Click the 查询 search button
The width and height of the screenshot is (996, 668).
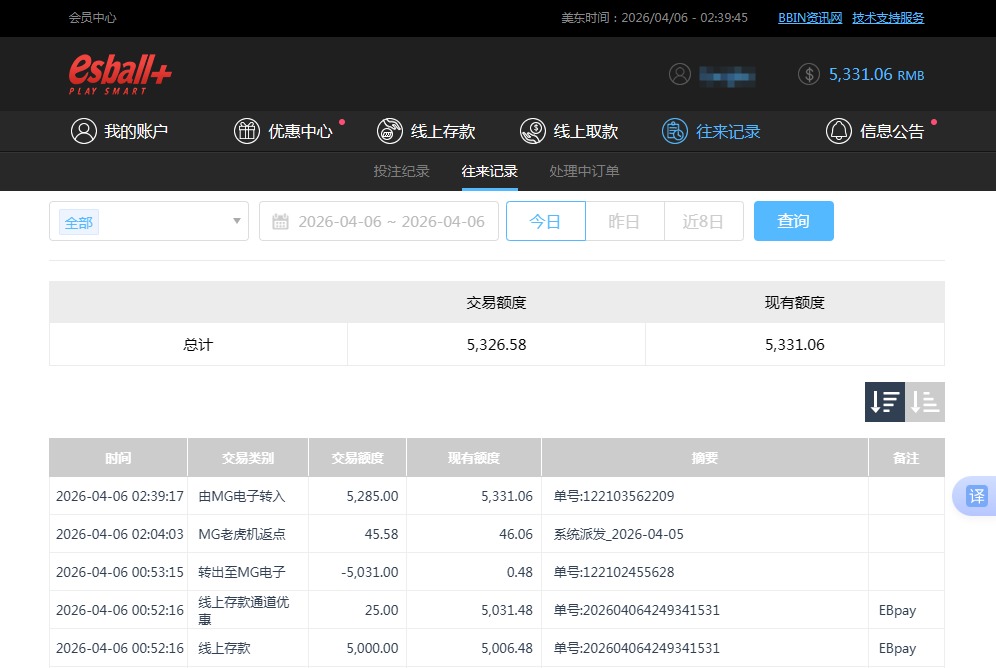point(793,221)
